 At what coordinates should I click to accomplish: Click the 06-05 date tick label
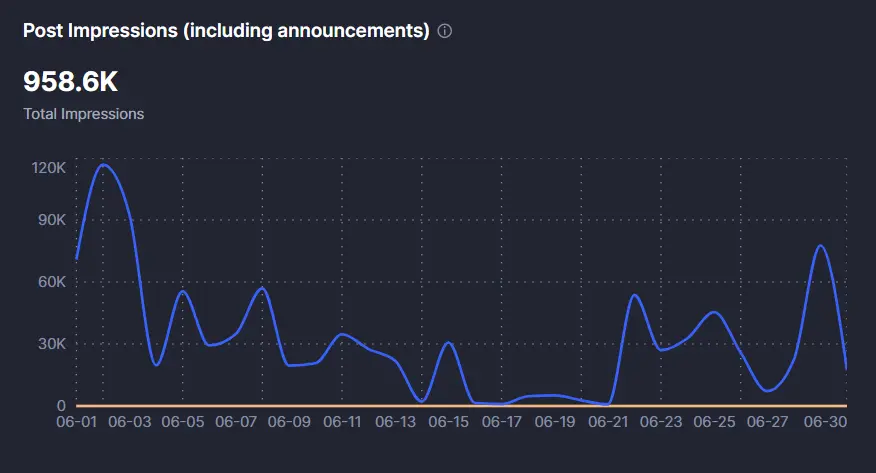tap(183, 422)
